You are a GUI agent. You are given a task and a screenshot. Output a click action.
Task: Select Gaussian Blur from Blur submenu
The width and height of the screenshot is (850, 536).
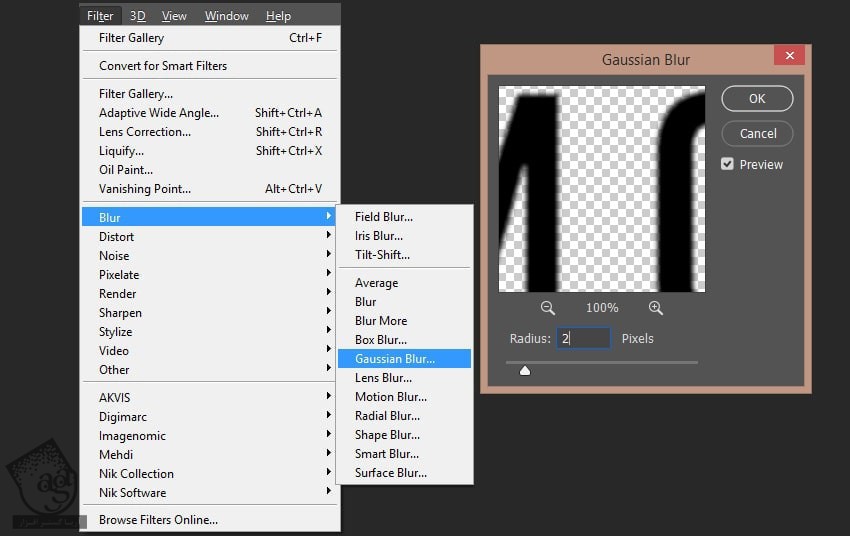click(x=395, y=359)
